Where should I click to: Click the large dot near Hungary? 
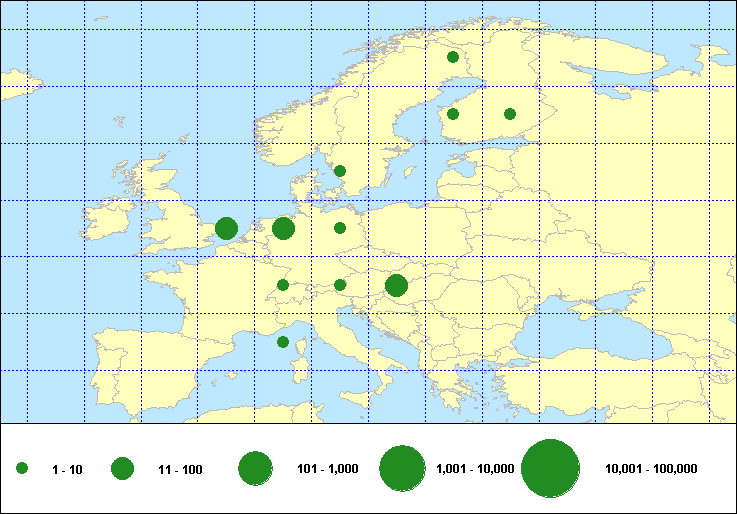[x=396, y=286]
